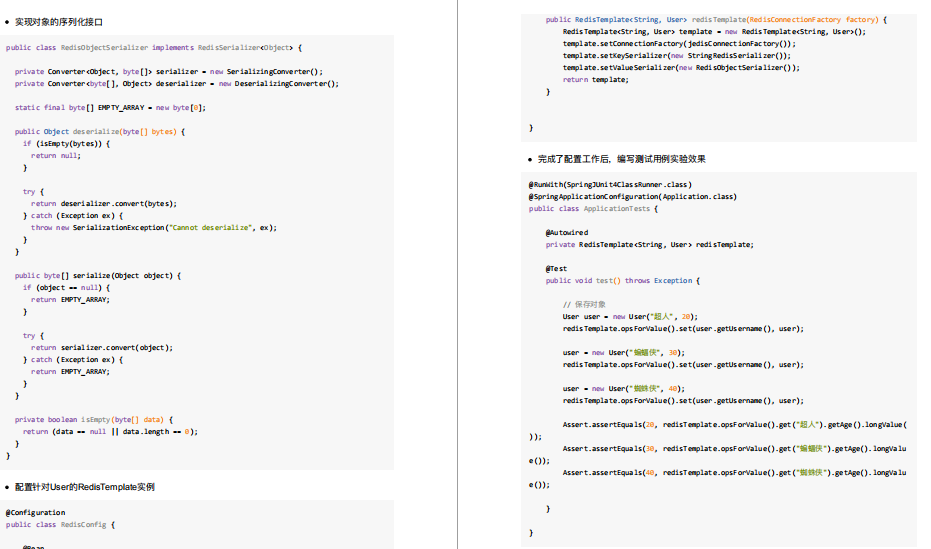
Task: Click the line creating "new DeserializingConverter()"
Action: pos(177,84)
